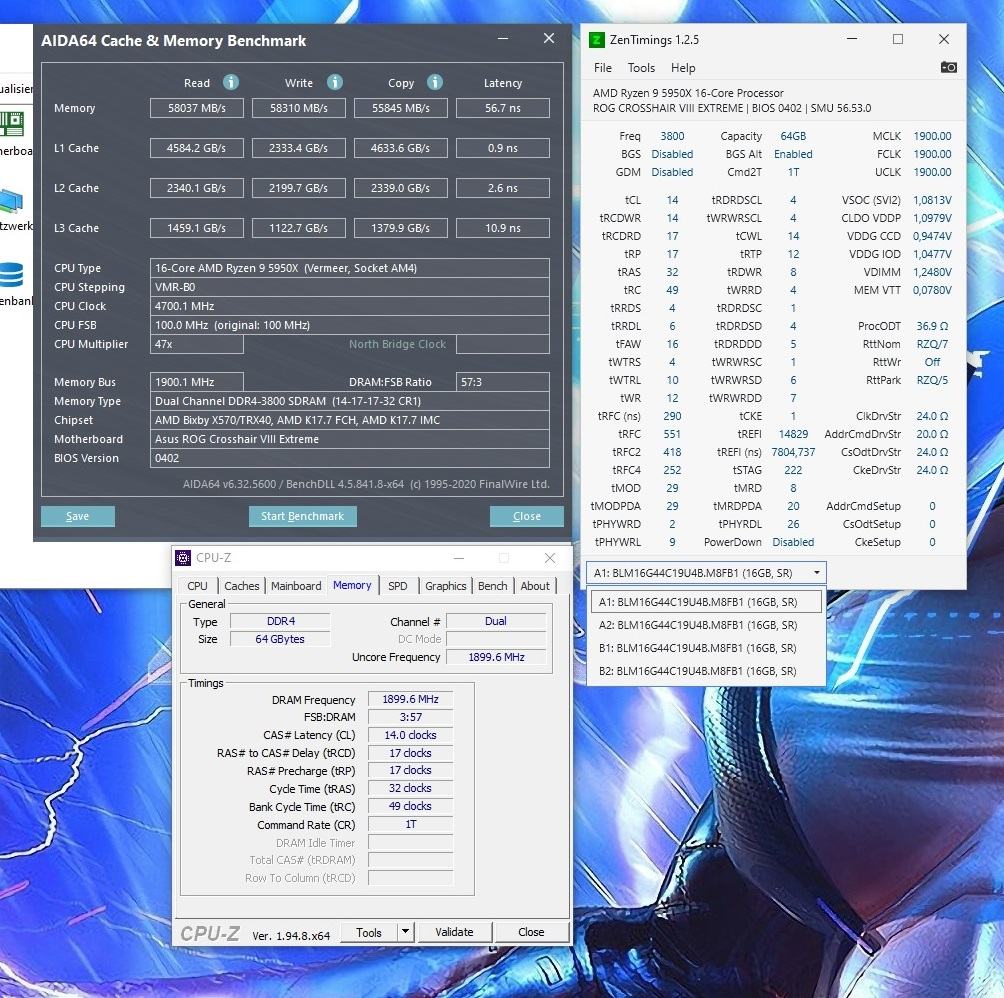Click Memory Write value 58310 MB/s

point(298,108)
